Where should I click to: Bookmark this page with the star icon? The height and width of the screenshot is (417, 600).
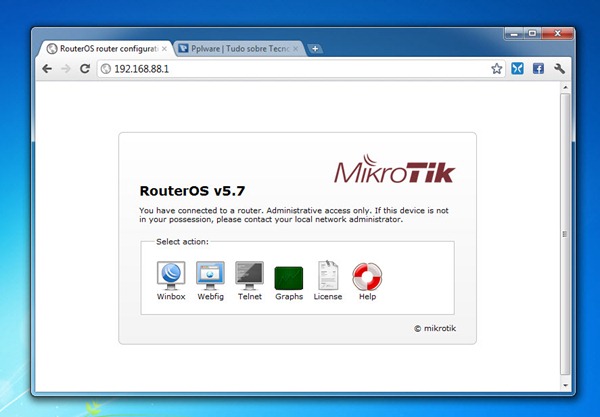point(497,69)
